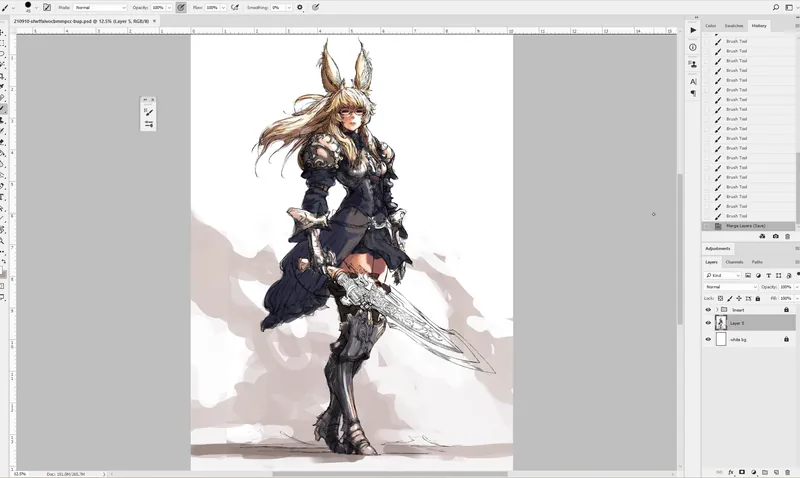Switch to the Paths tab
800x478 pixels.
[757, 262]
